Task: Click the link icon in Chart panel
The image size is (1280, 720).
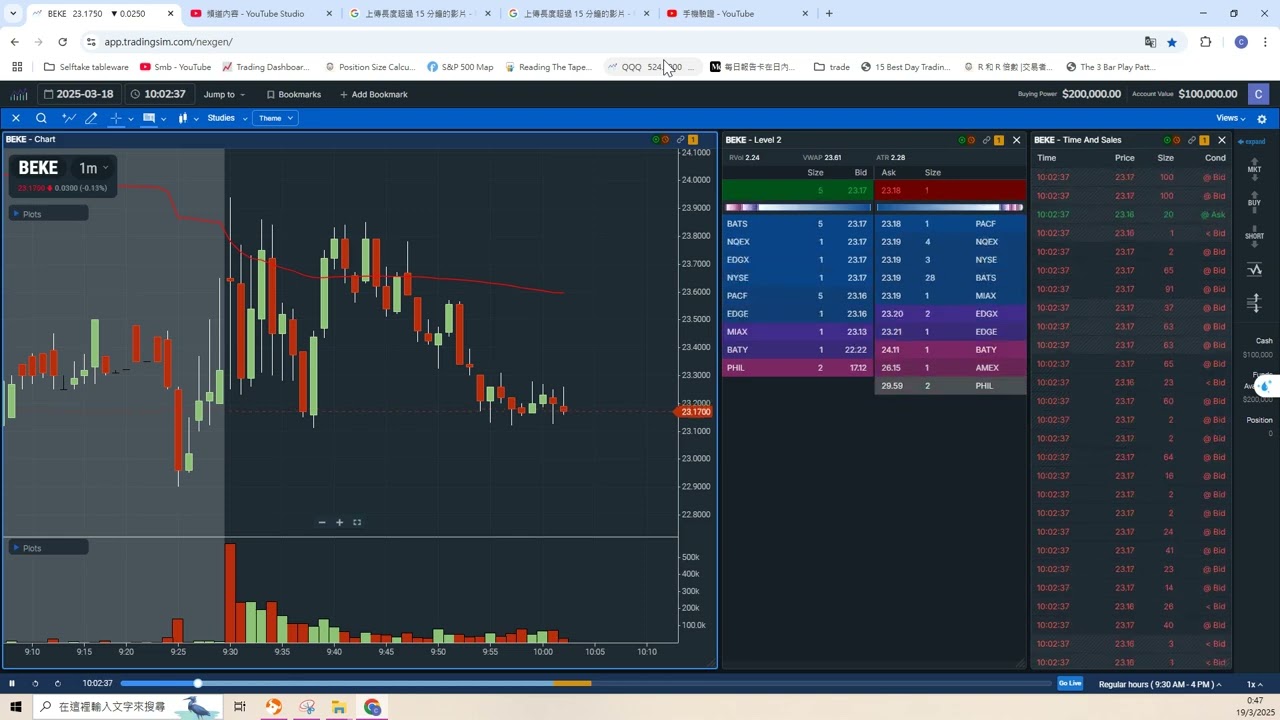Action: pyautogui.click(x=680, y=140)
